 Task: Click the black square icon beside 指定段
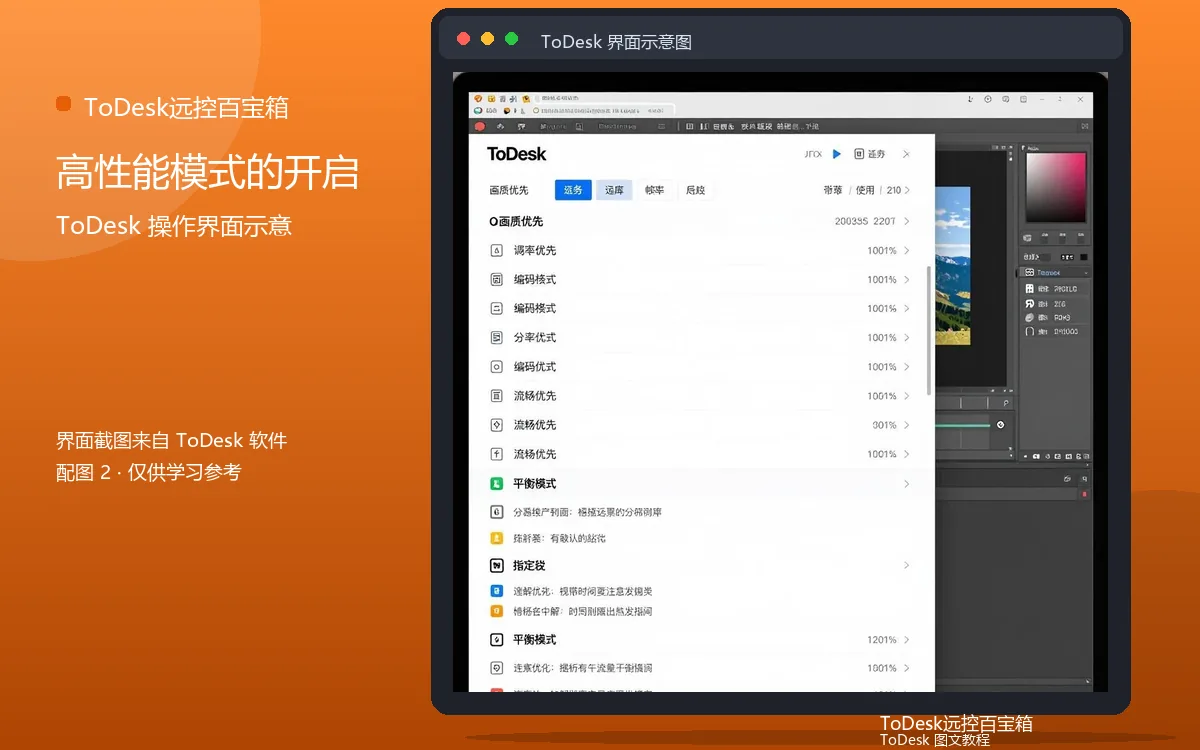496,565
